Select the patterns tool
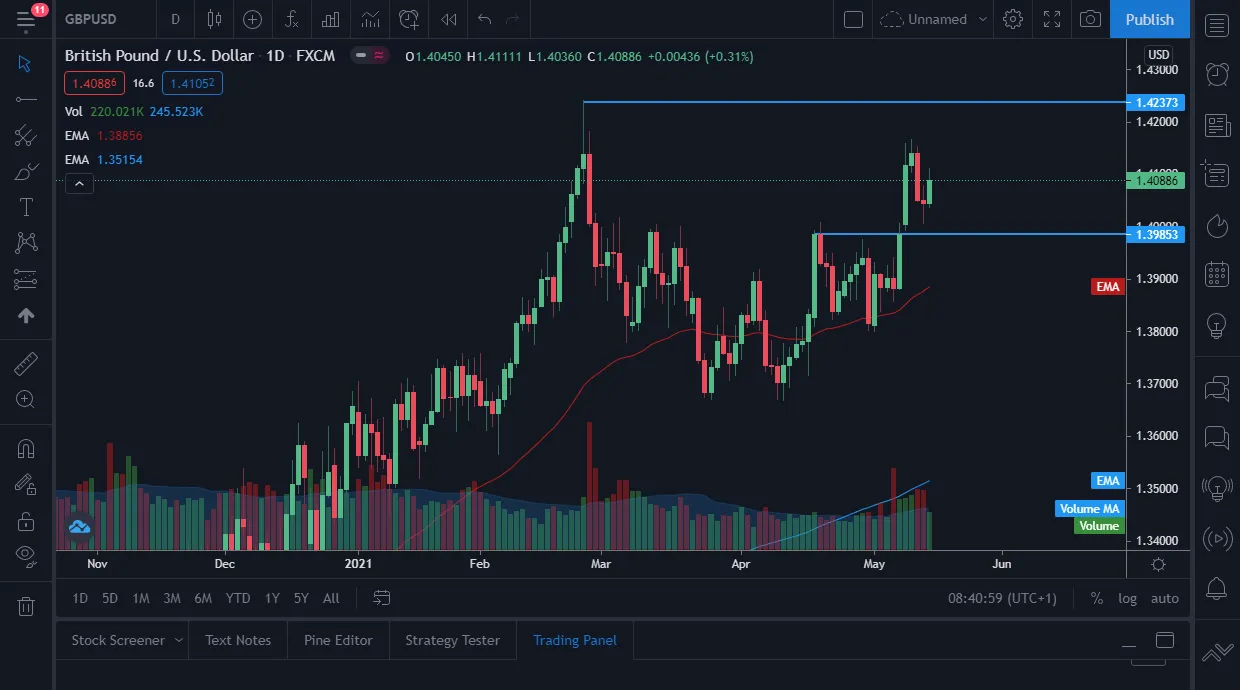Screen dimensions: 1240x690 [26, 243]
